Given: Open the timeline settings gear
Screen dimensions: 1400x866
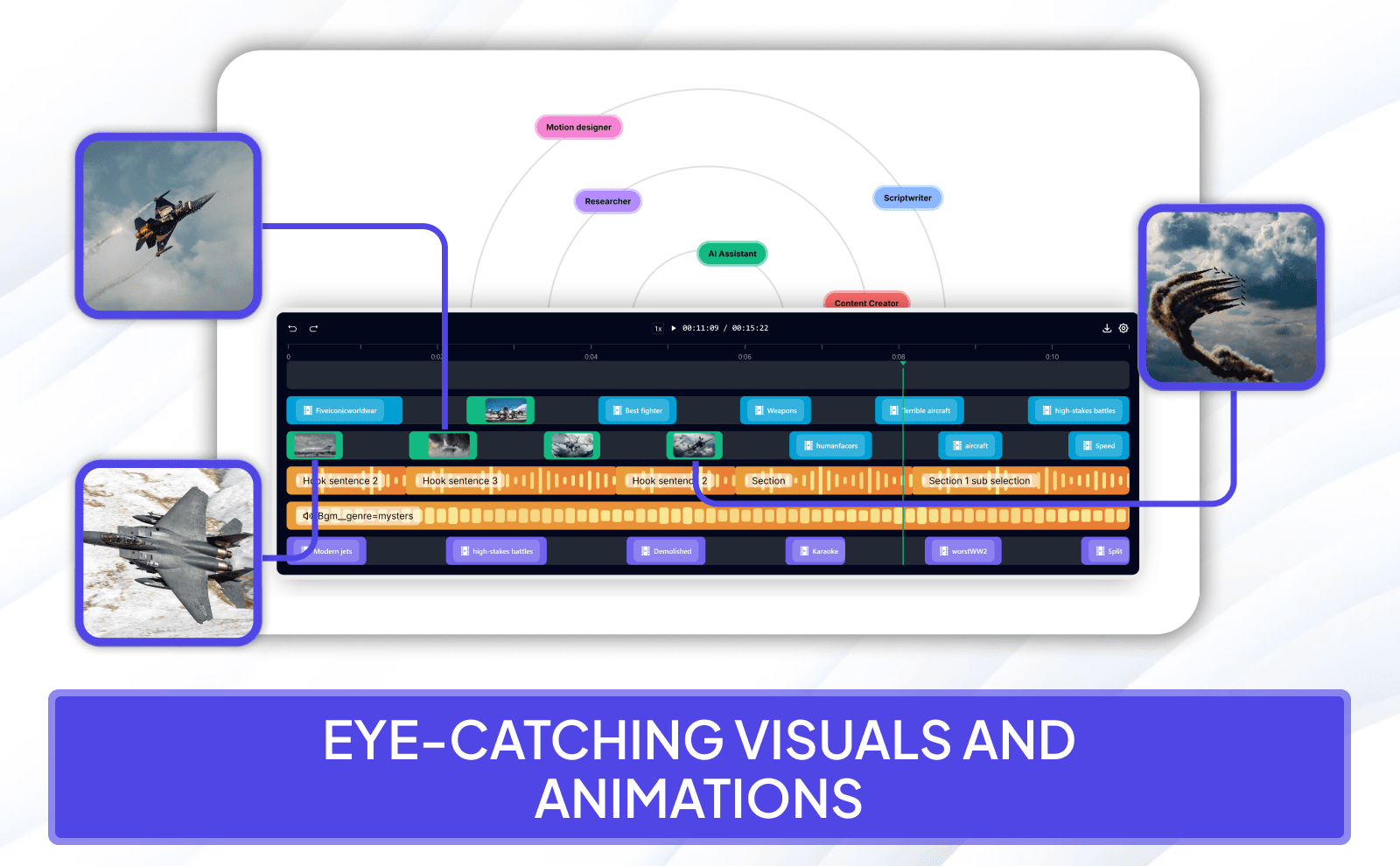Looking at the screenshot, I should click(x=1123, y=328).
